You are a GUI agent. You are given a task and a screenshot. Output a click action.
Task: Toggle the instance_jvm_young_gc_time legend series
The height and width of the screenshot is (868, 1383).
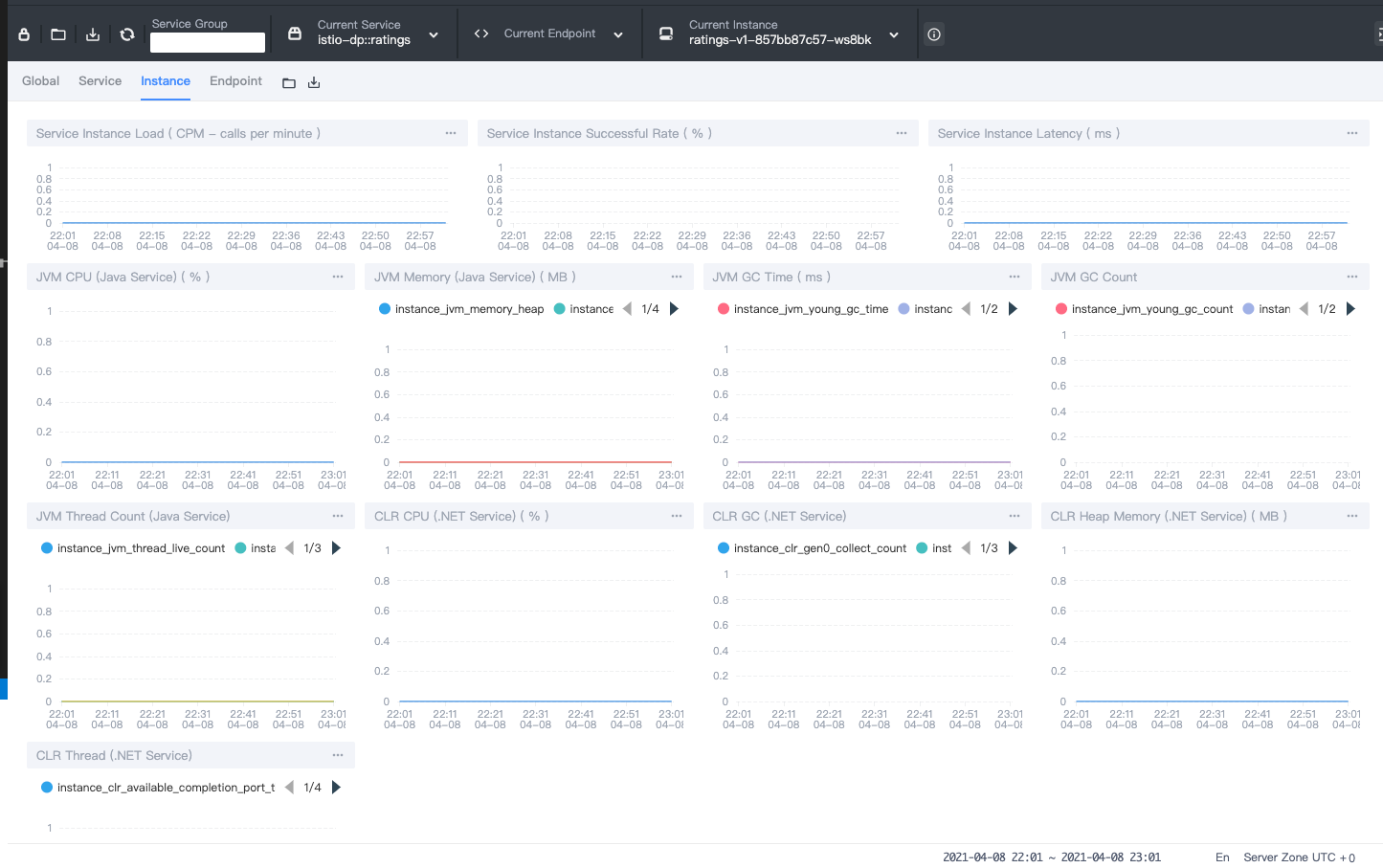(803, 309)
